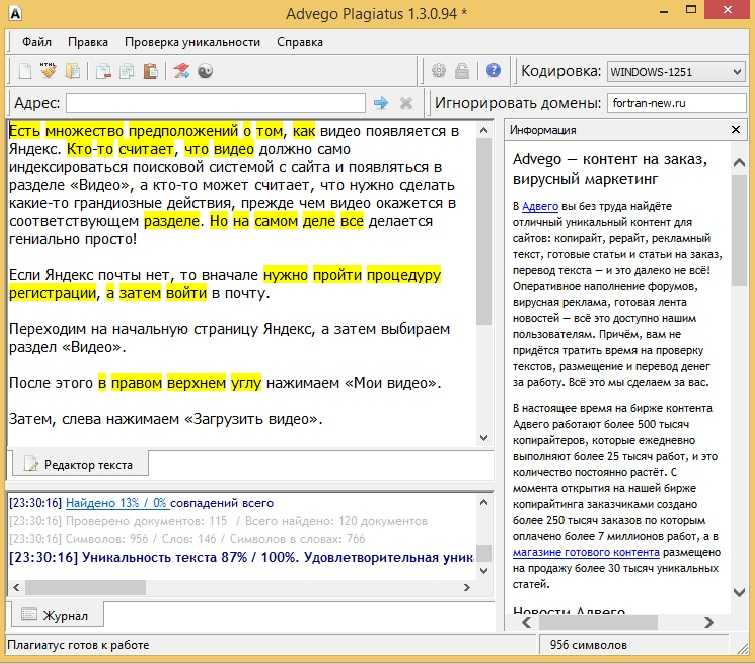Switch to the Журнал tab
Viewport: 755px width, 664px height.
[57, 615]
